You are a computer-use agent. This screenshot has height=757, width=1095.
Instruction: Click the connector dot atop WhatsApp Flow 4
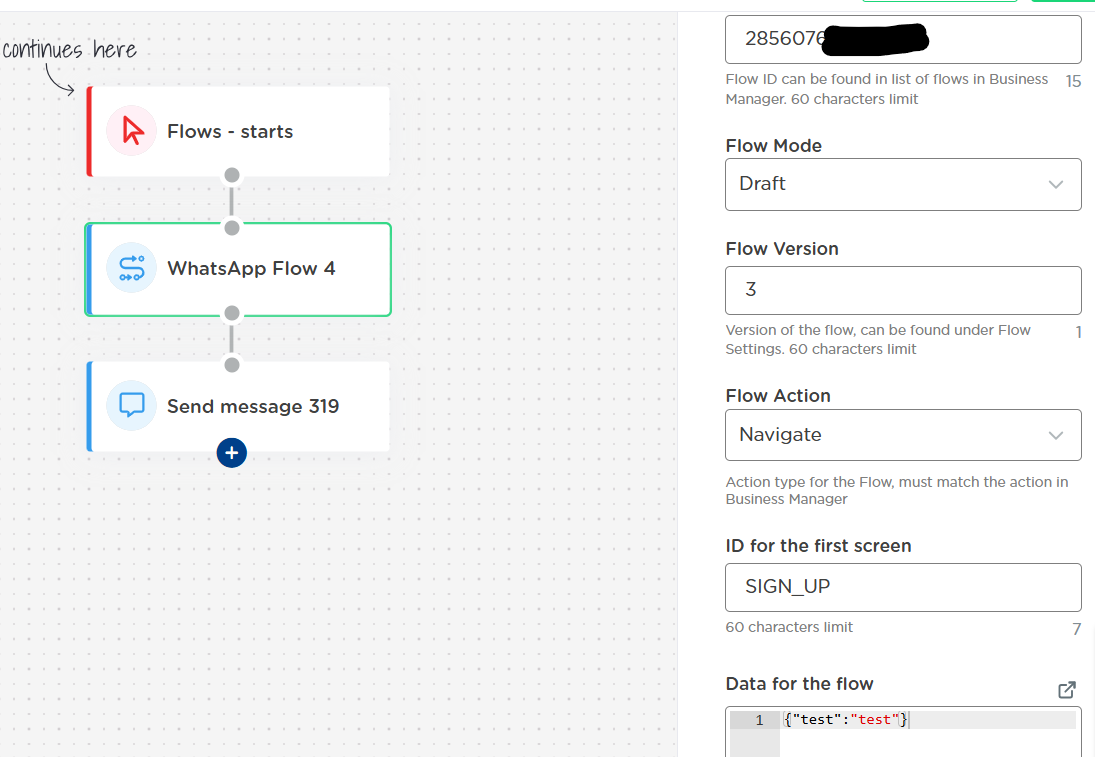coord(232,228)
